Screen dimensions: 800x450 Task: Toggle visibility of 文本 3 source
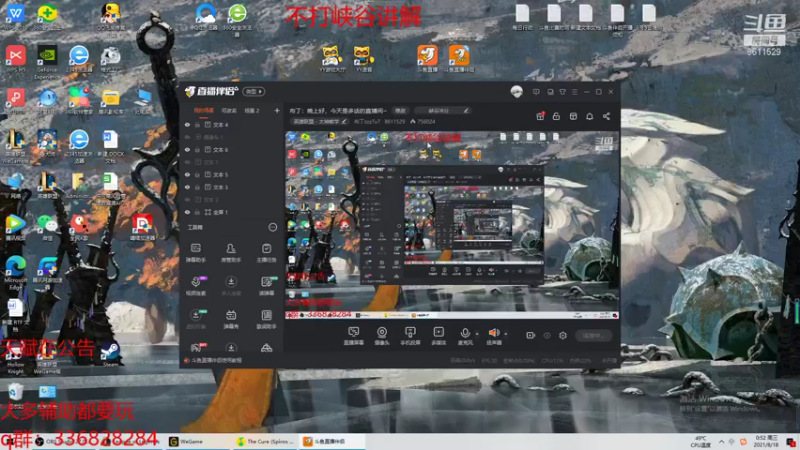pos(187,187)
